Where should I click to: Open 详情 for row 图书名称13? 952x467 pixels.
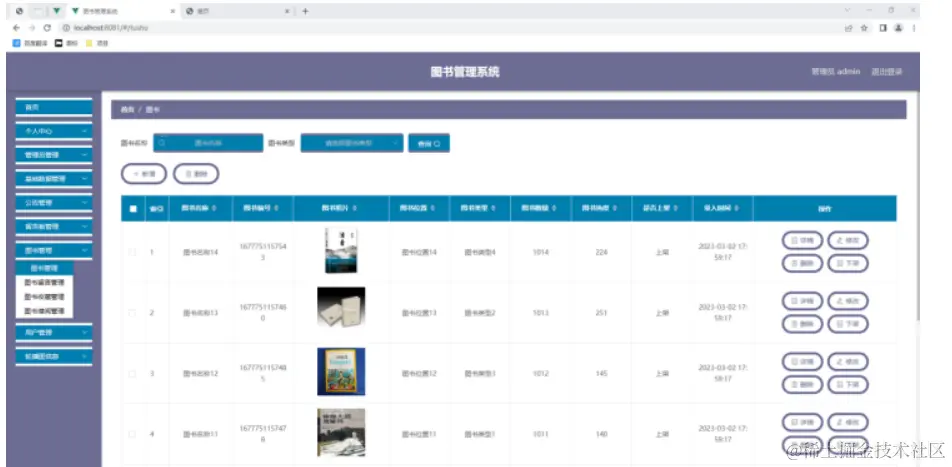(x=802, y=301)
